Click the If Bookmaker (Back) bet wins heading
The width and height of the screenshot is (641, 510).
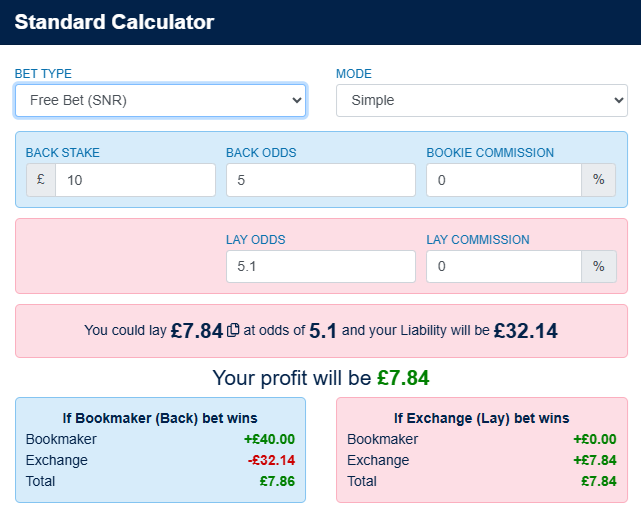point(160,418)
